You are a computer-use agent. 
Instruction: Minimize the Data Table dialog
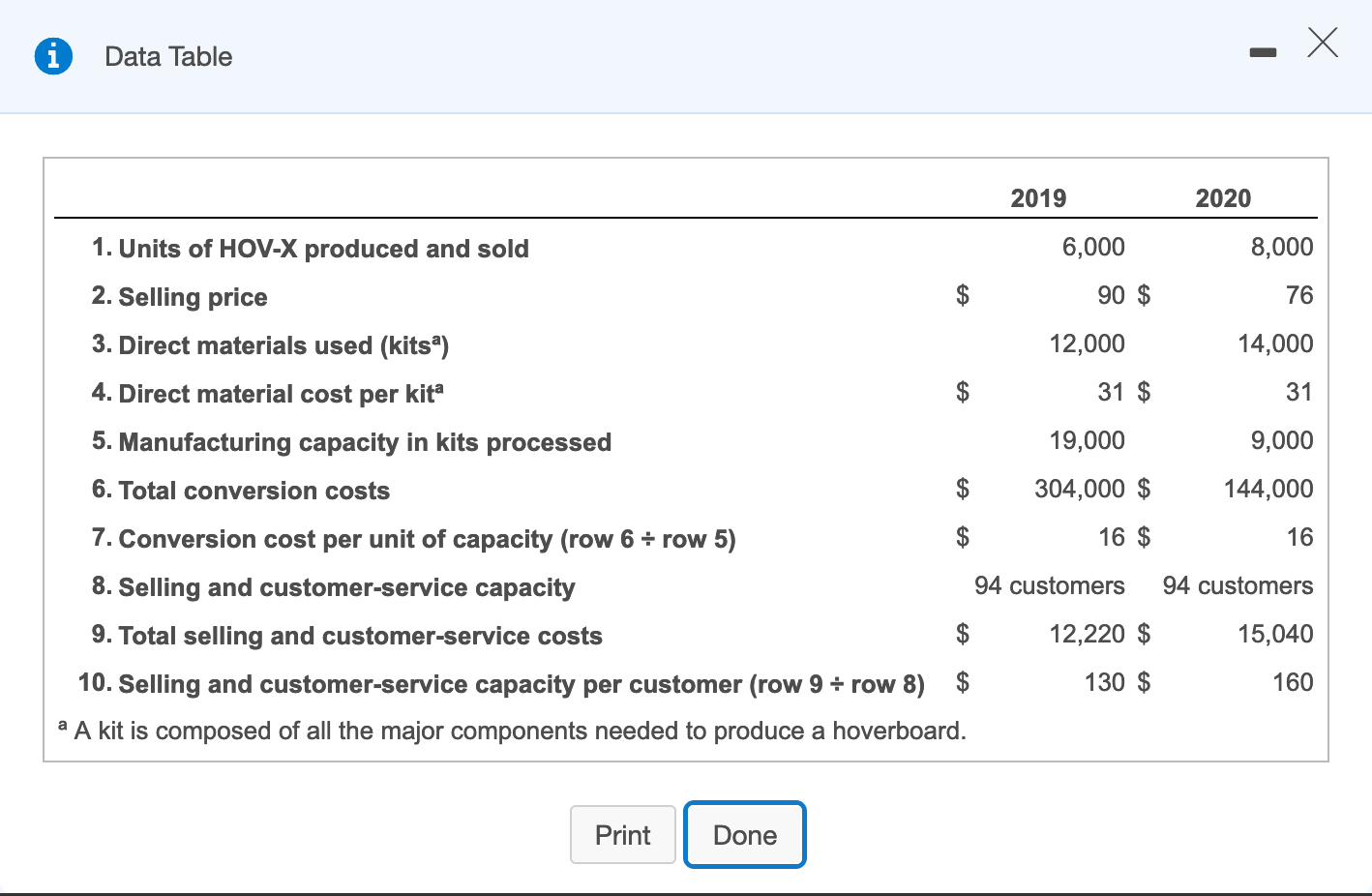click(x=1263, y=53)
